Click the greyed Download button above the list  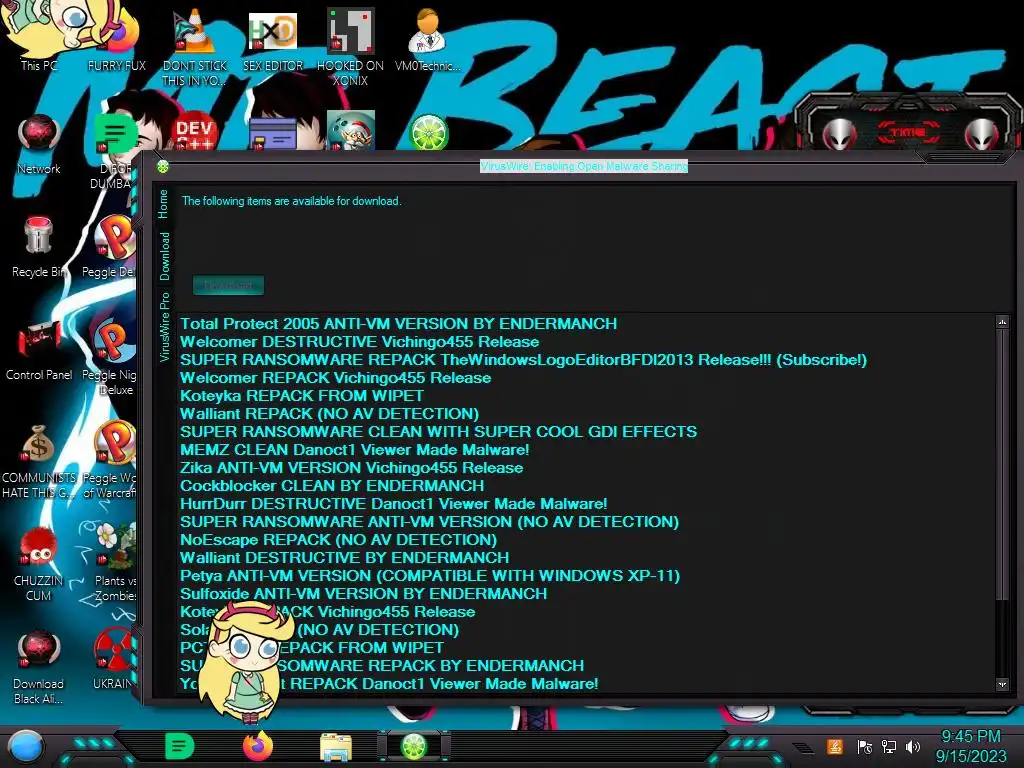[229, 285]
